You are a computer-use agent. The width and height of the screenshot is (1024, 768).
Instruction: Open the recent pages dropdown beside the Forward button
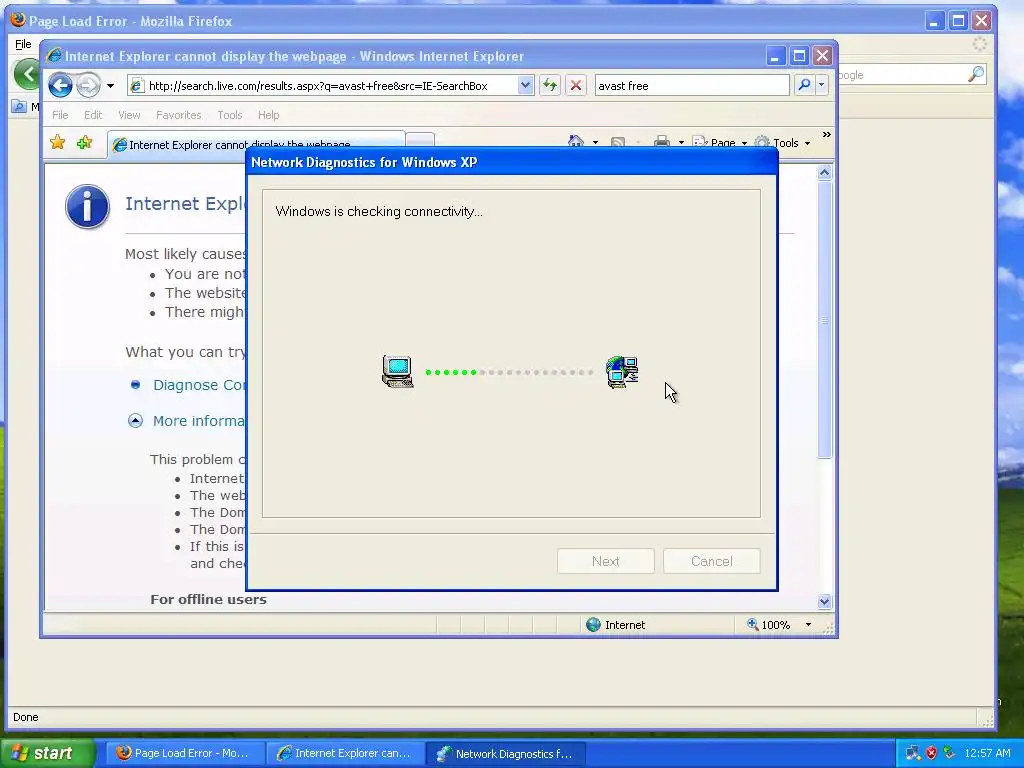(110, 86)
